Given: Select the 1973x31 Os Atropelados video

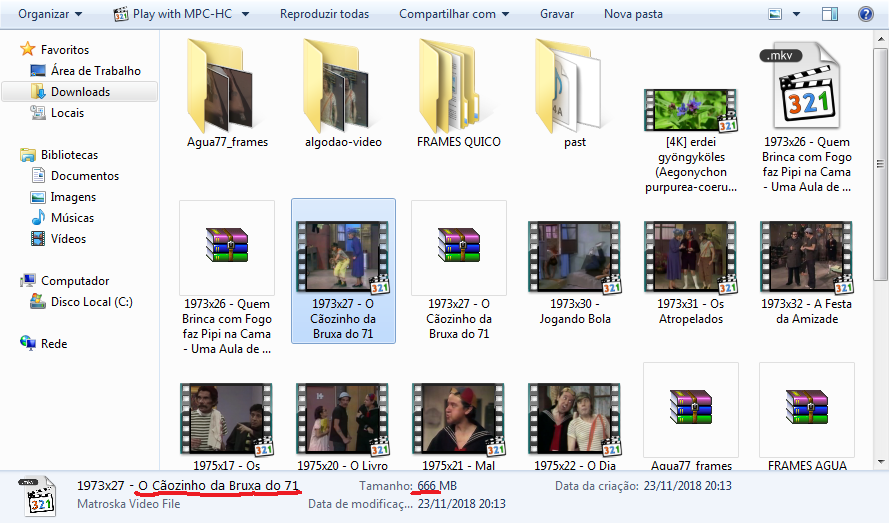Looking at the screenshot, I should coord(691,256).
